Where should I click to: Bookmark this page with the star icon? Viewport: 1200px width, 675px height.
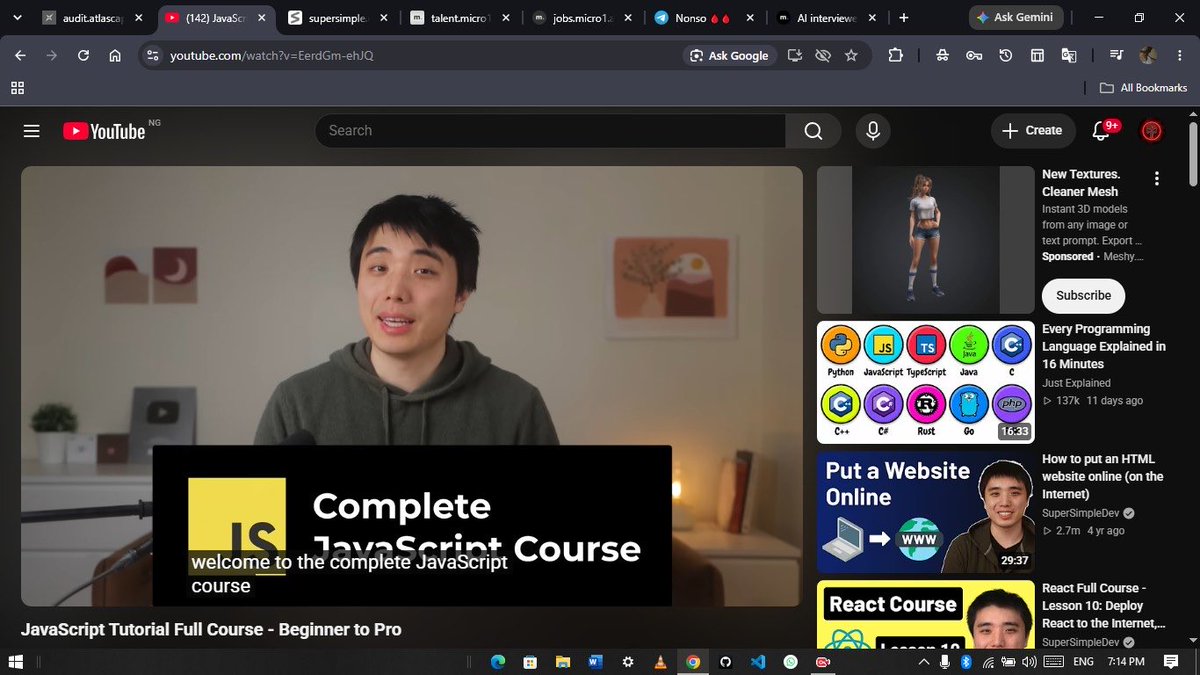[x=851, y=56]
